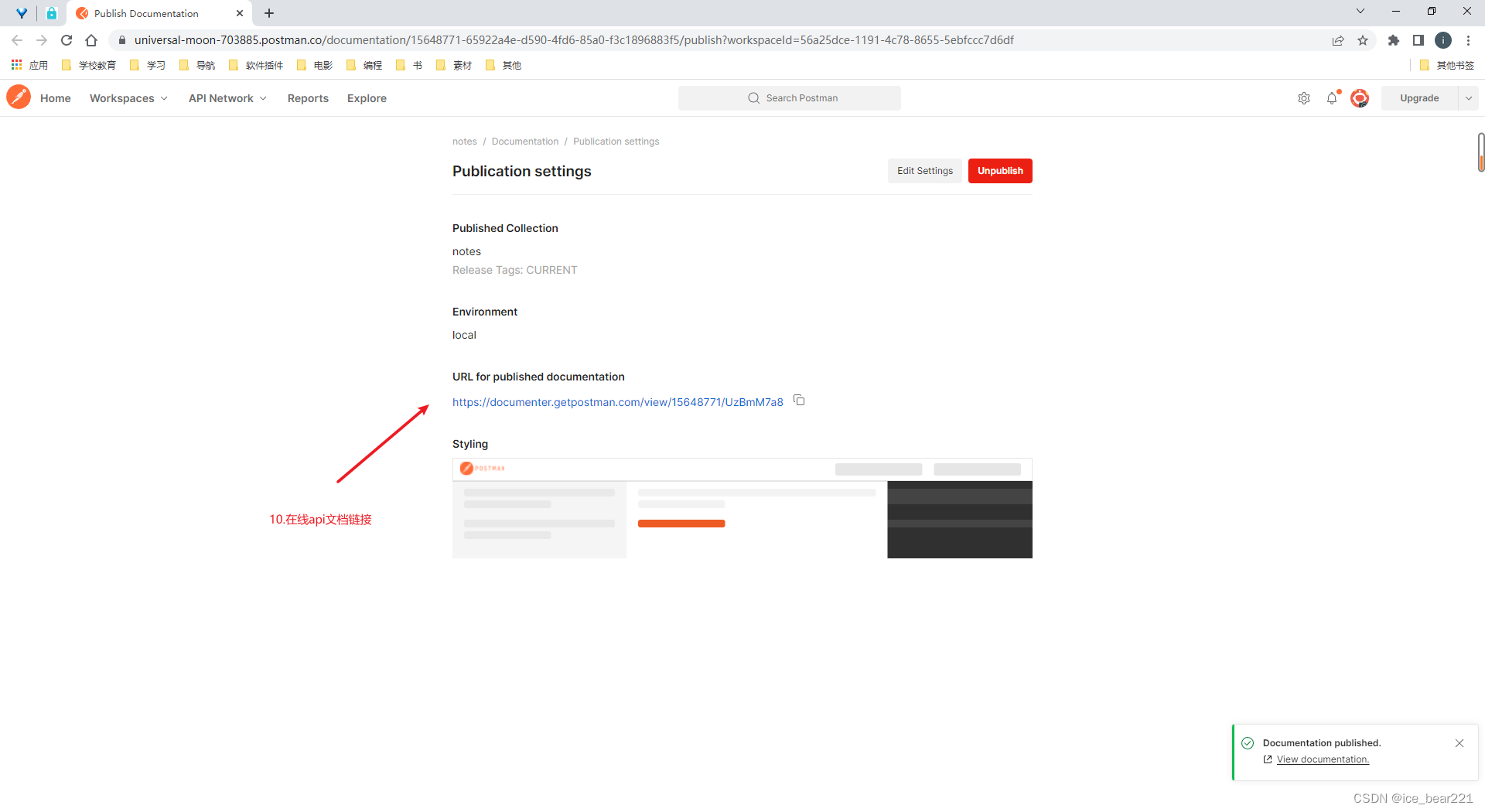Click the Upgrade button
Screen dimensions: 1485x812
click(1419, 98)
